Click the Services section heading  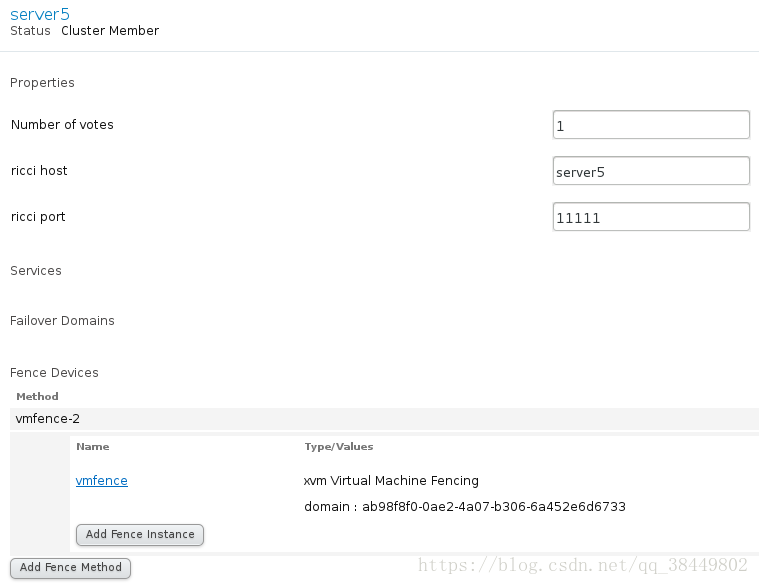[36, 270]
